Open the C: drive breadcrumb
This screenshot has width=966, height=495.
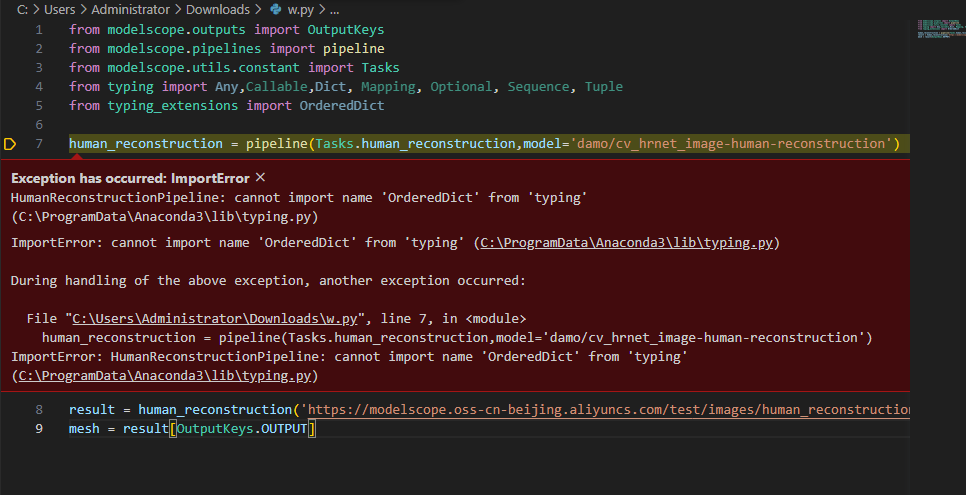(22, 10)
